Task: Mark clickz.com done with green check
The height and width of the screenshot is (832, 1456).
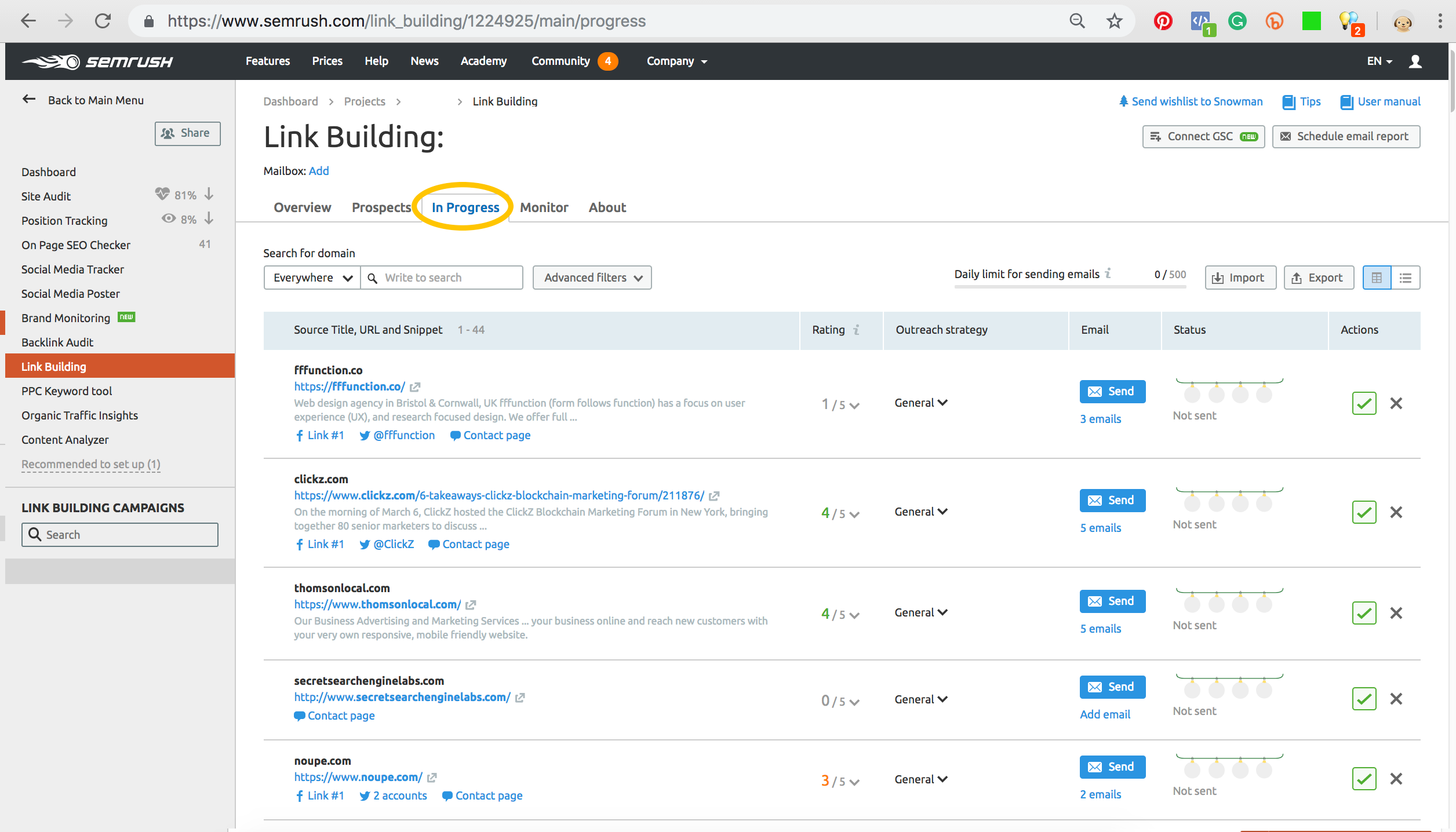Action: 1364,512
